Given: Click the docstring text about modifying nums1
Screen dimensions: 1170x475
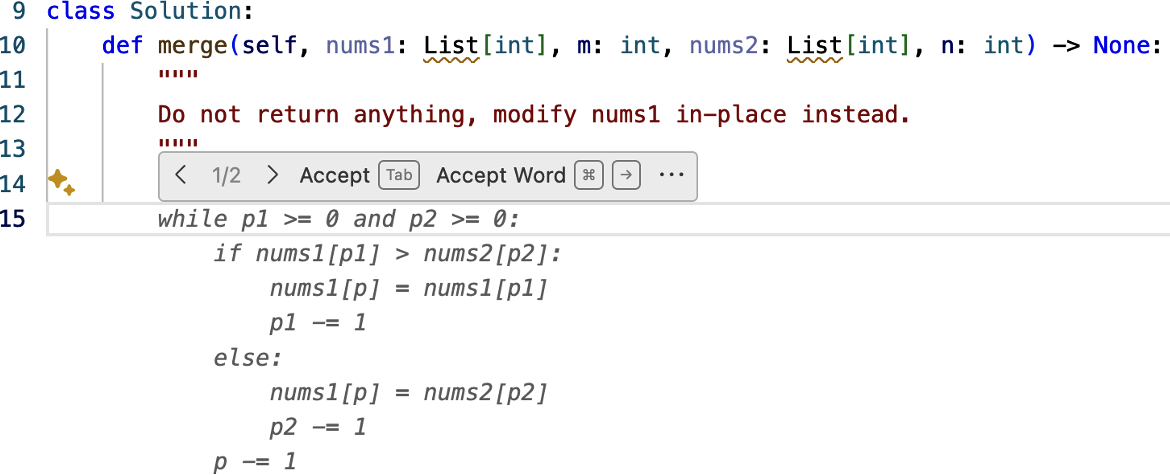Looking at the screenshot, I should click(x=533, y=115).
